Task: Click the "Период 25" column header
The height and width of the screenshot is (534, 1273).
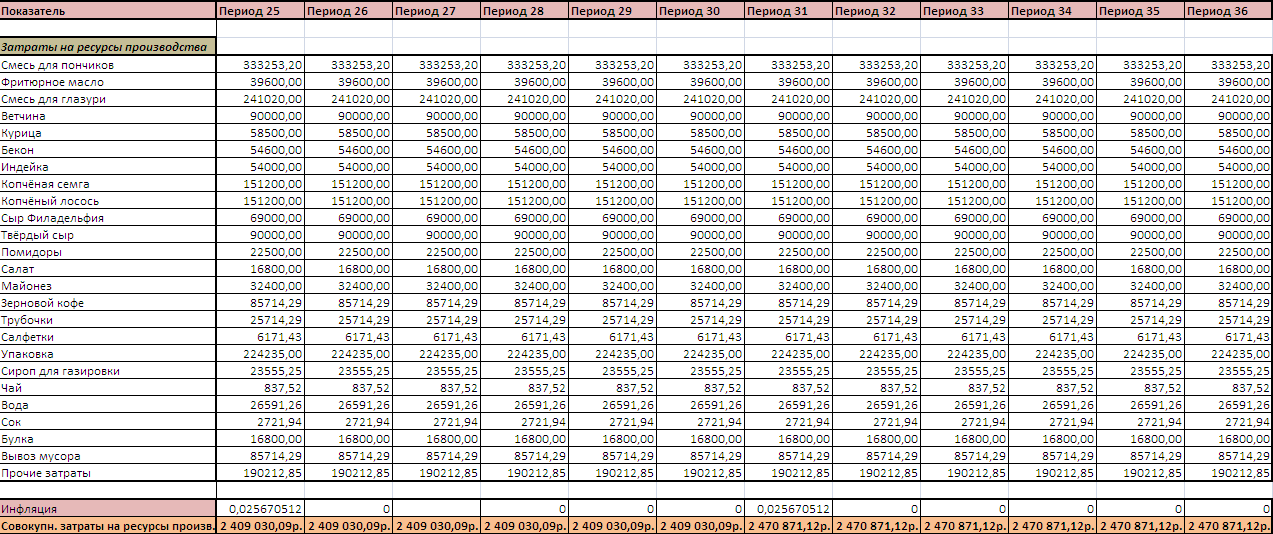Action: pos(260,11)
